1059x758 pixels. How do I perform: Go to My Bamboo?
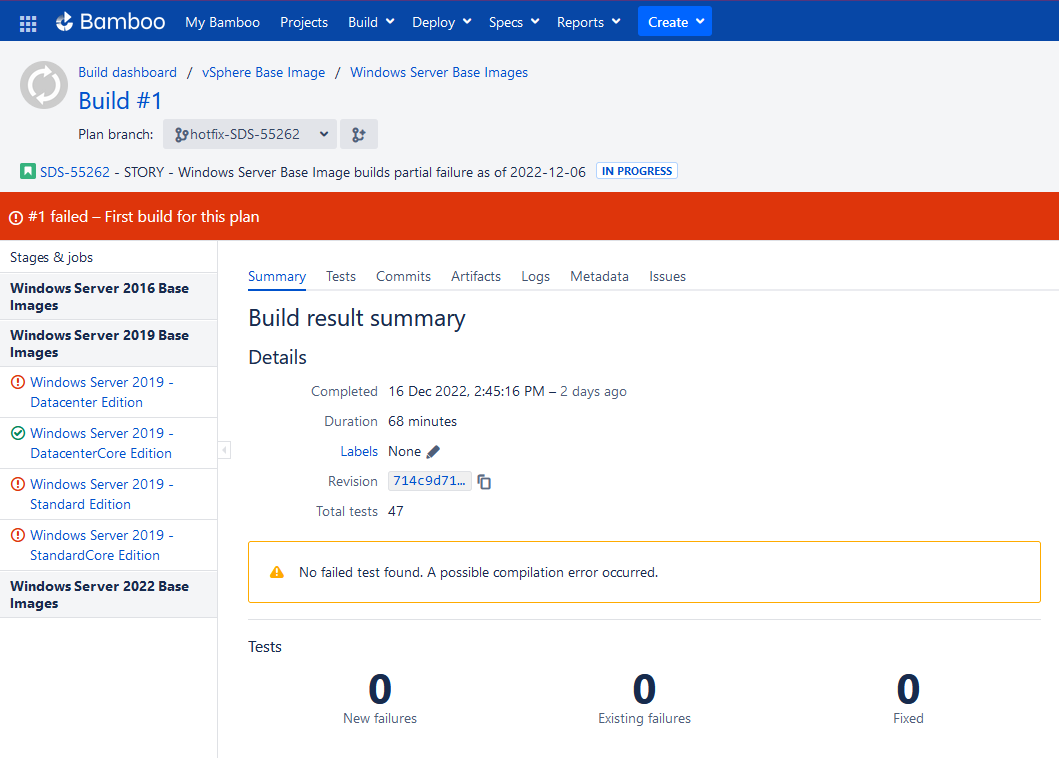[222, 22]
